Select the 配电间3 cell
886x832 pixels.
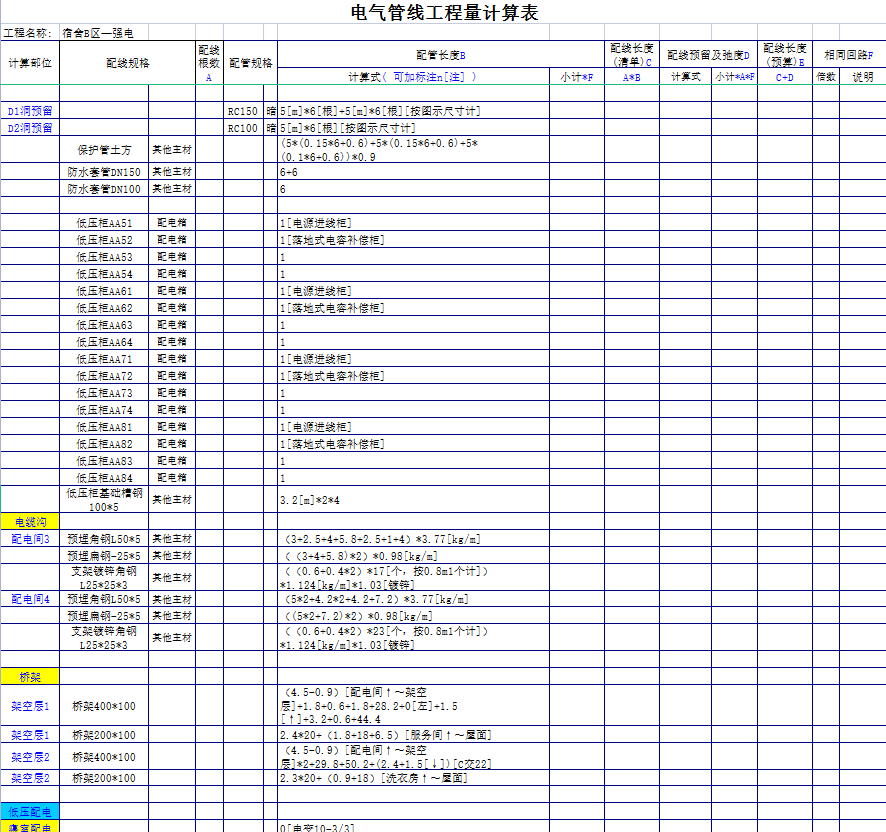30,539
